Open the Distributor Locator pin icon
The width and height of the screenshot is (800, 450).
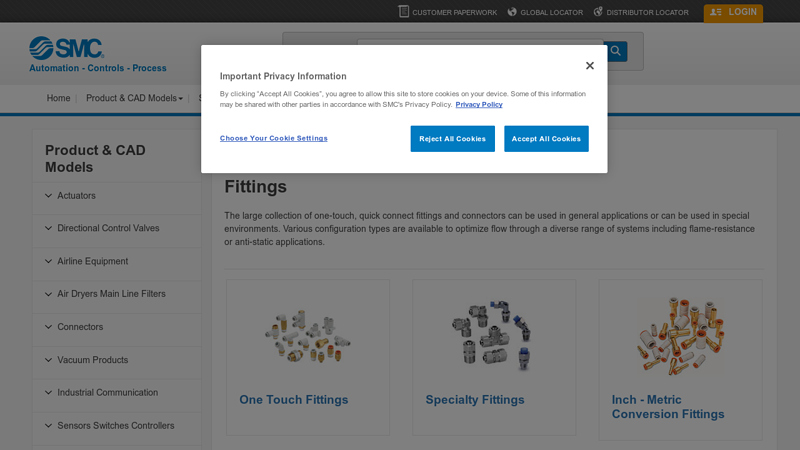click(598, 12)
